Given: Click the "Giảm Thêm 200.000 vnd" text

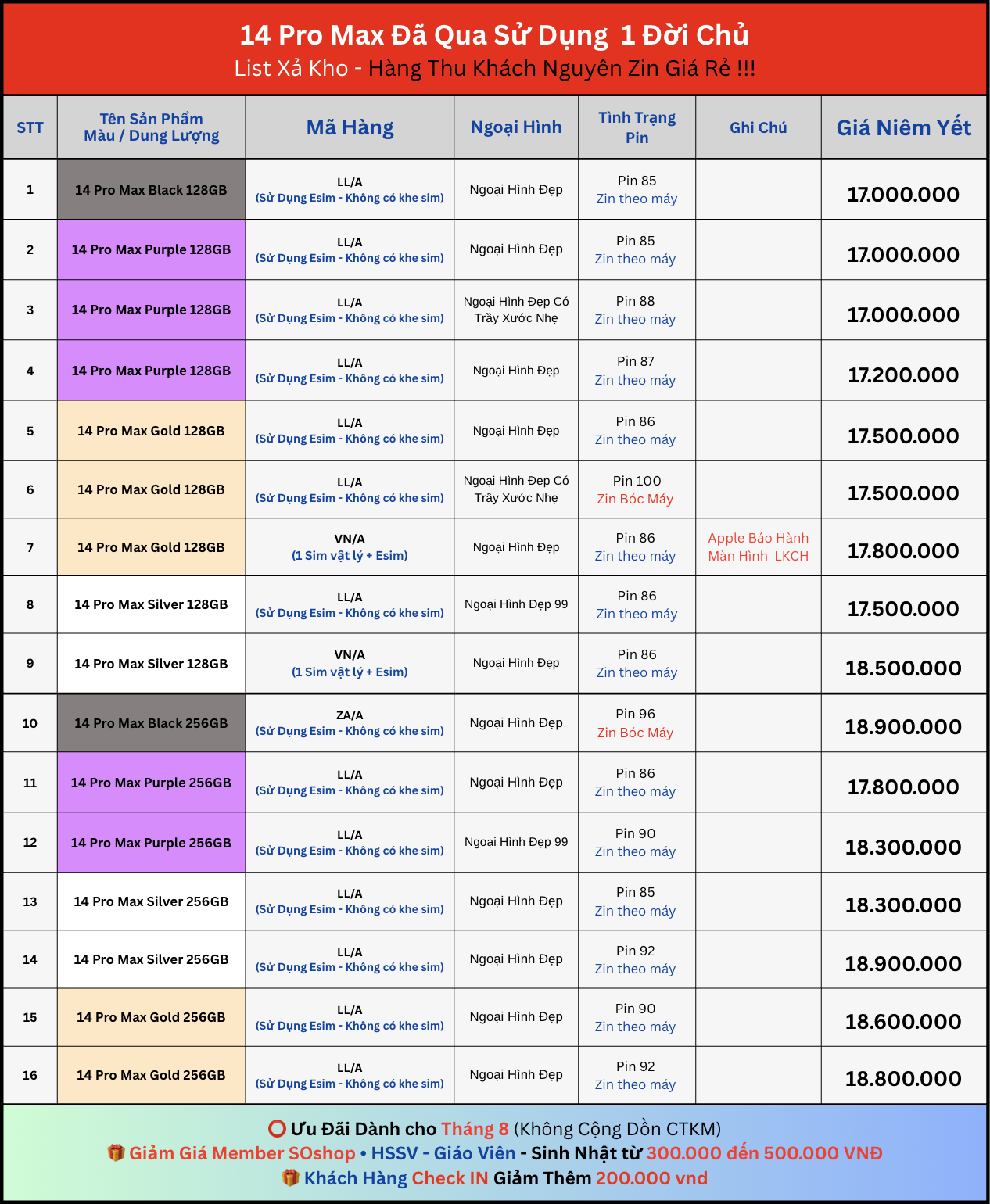Looking at the screenshot, I should tap(601, 1178).
